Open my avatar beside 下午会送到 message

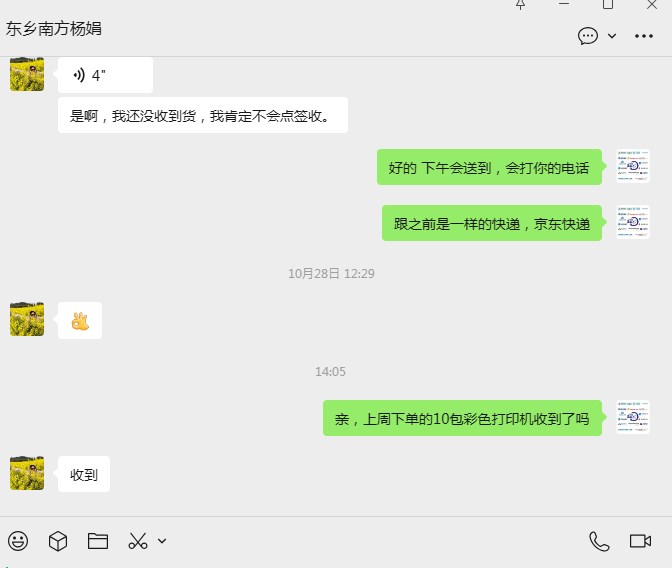[x=633, y=166]
